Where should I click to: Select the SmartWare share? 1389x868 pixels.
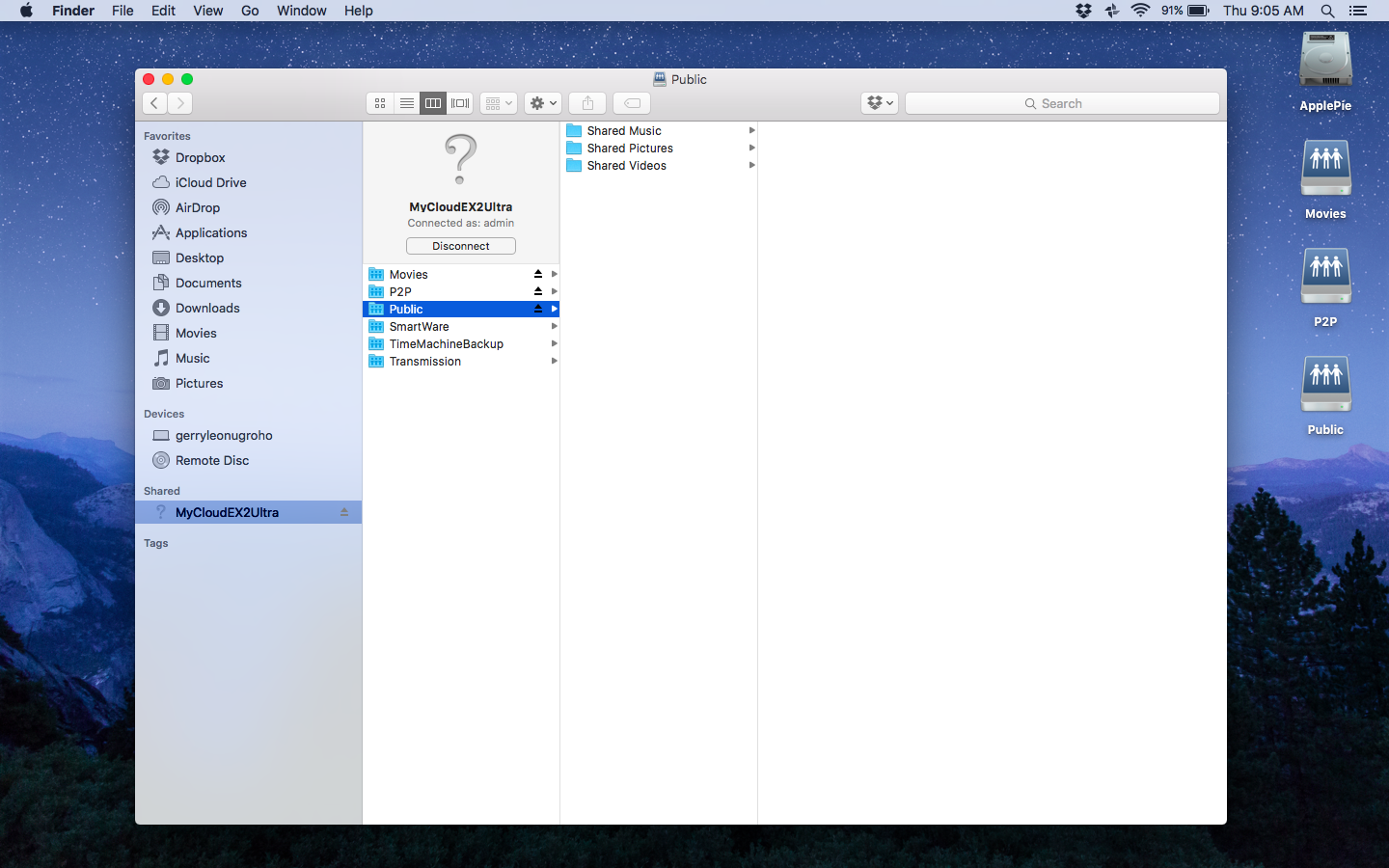click(x=461, y=326)
